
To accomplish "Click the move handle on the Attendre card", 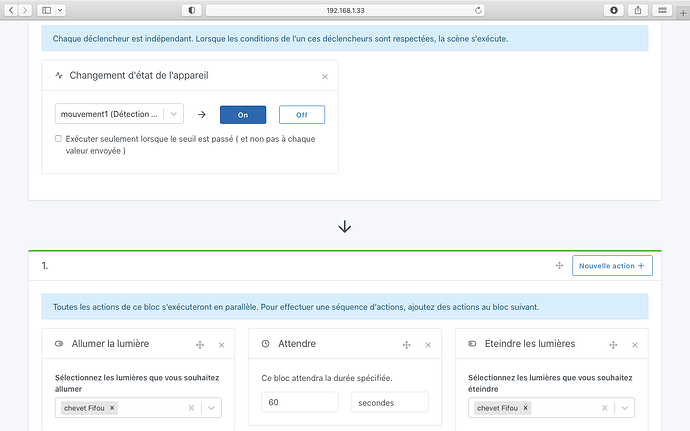I will pos(406,344).
